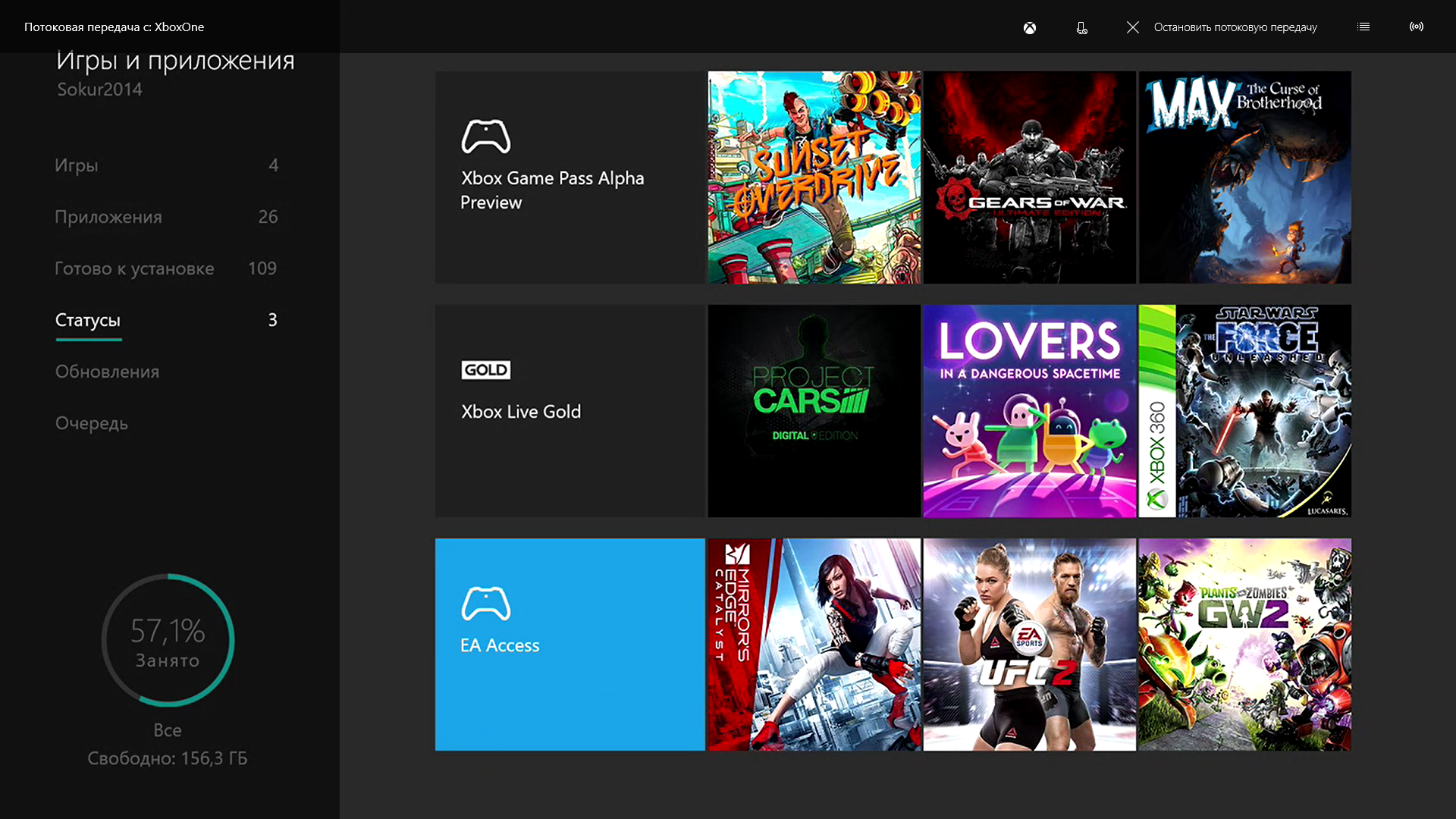Screen dimensions: 1456x819
Task: Open EA Sports UFC 2 cover
Action: (1029, 645)
